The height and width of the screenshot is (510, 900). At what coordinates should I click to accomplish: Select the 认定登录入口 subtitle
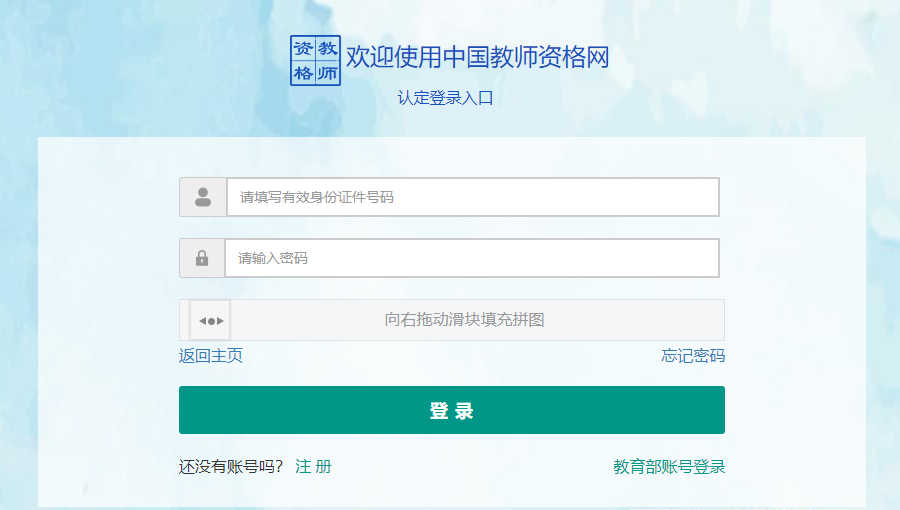(x=445, y=98)
